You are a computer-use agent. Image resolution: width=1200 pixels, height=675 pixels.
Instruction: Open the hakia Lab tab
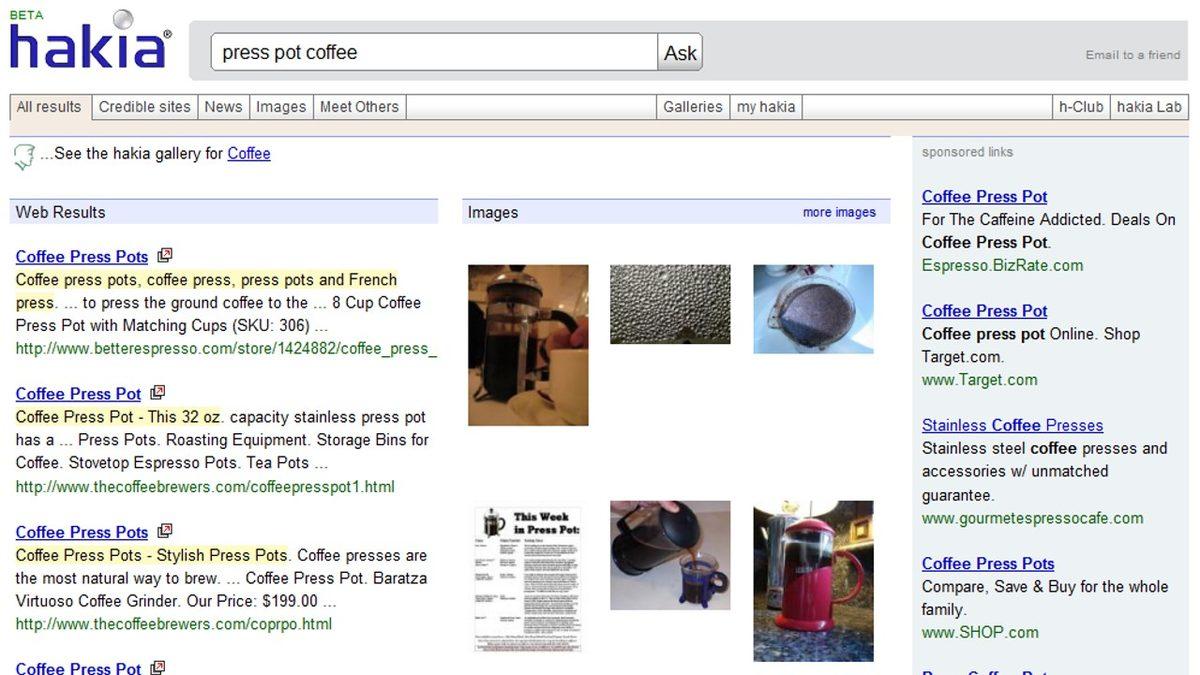[1149, 107]
